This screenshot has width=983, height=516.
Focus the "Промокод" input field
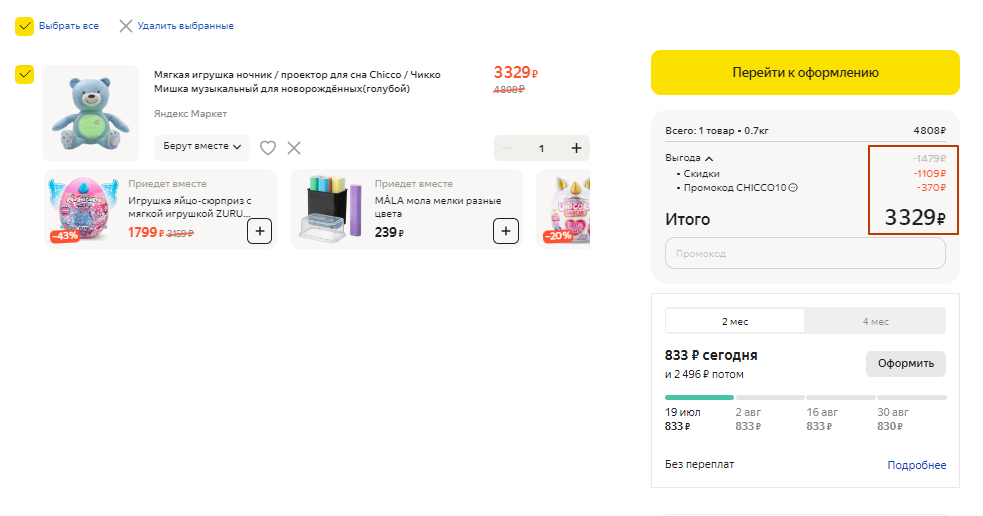pos(805,253)
